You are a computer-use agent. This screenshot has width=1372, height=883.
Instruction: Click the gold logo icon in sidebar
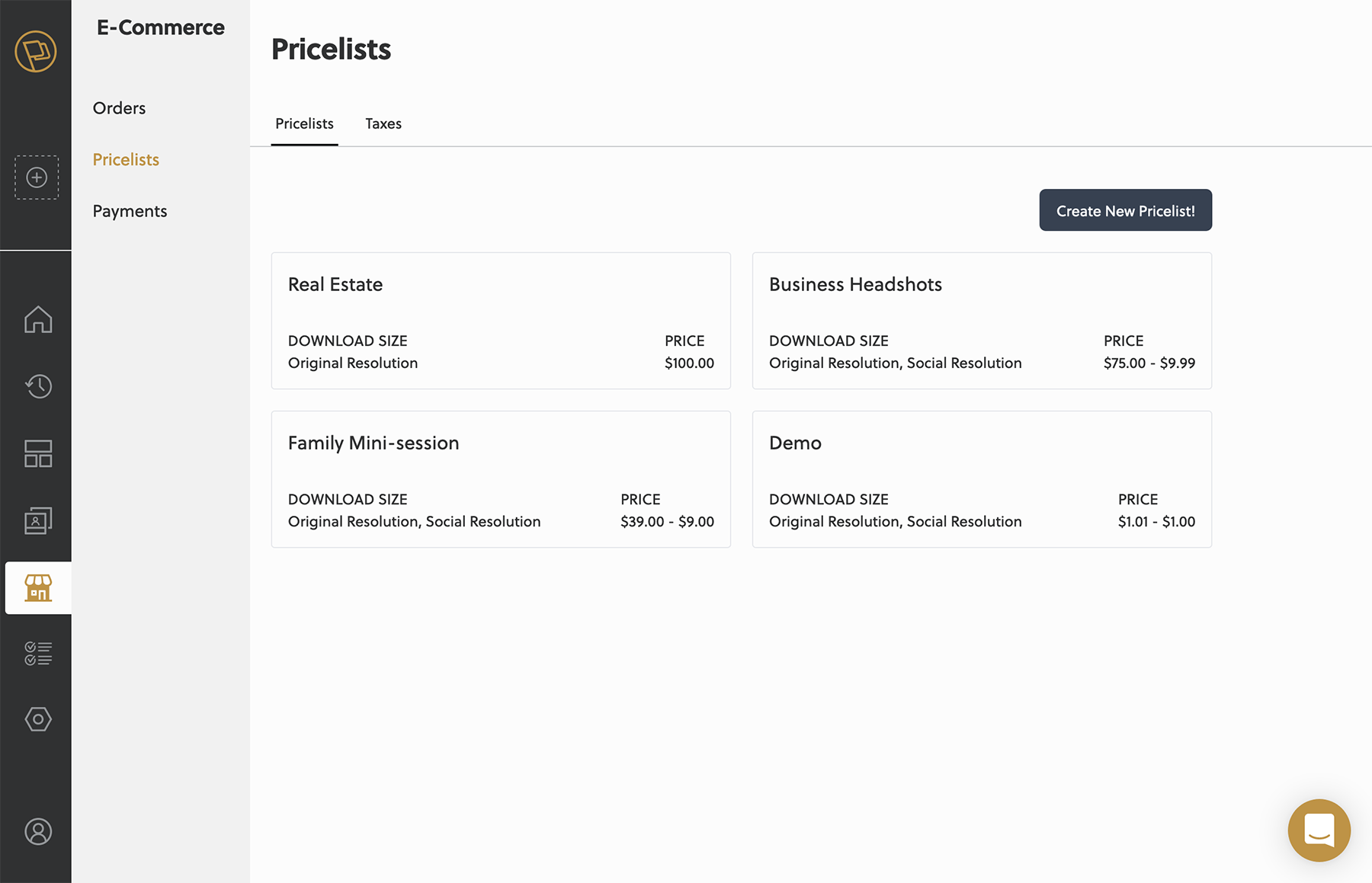[36, 52]
